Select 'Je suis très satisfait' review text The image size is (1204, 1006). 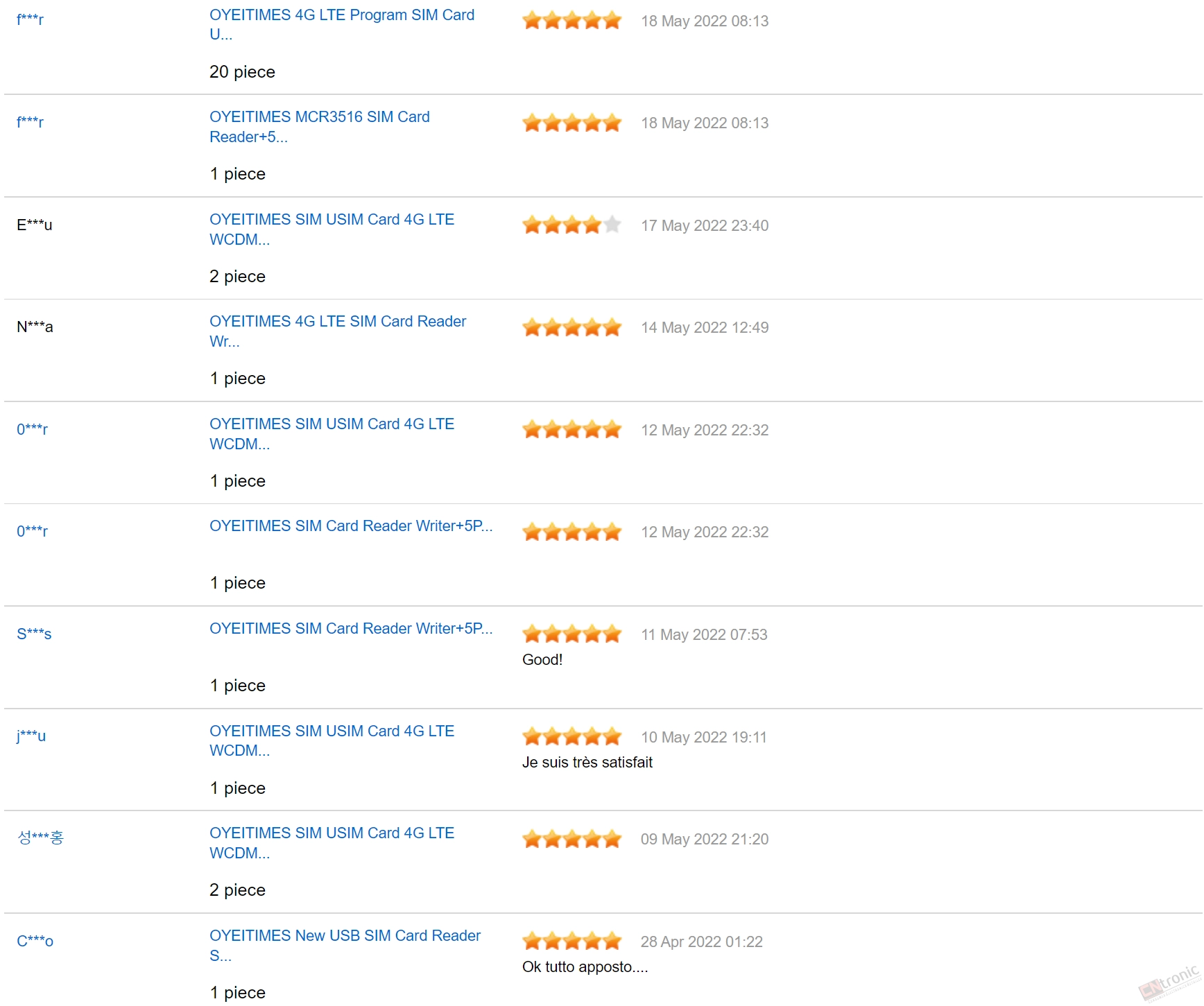(x=587, y=763)
